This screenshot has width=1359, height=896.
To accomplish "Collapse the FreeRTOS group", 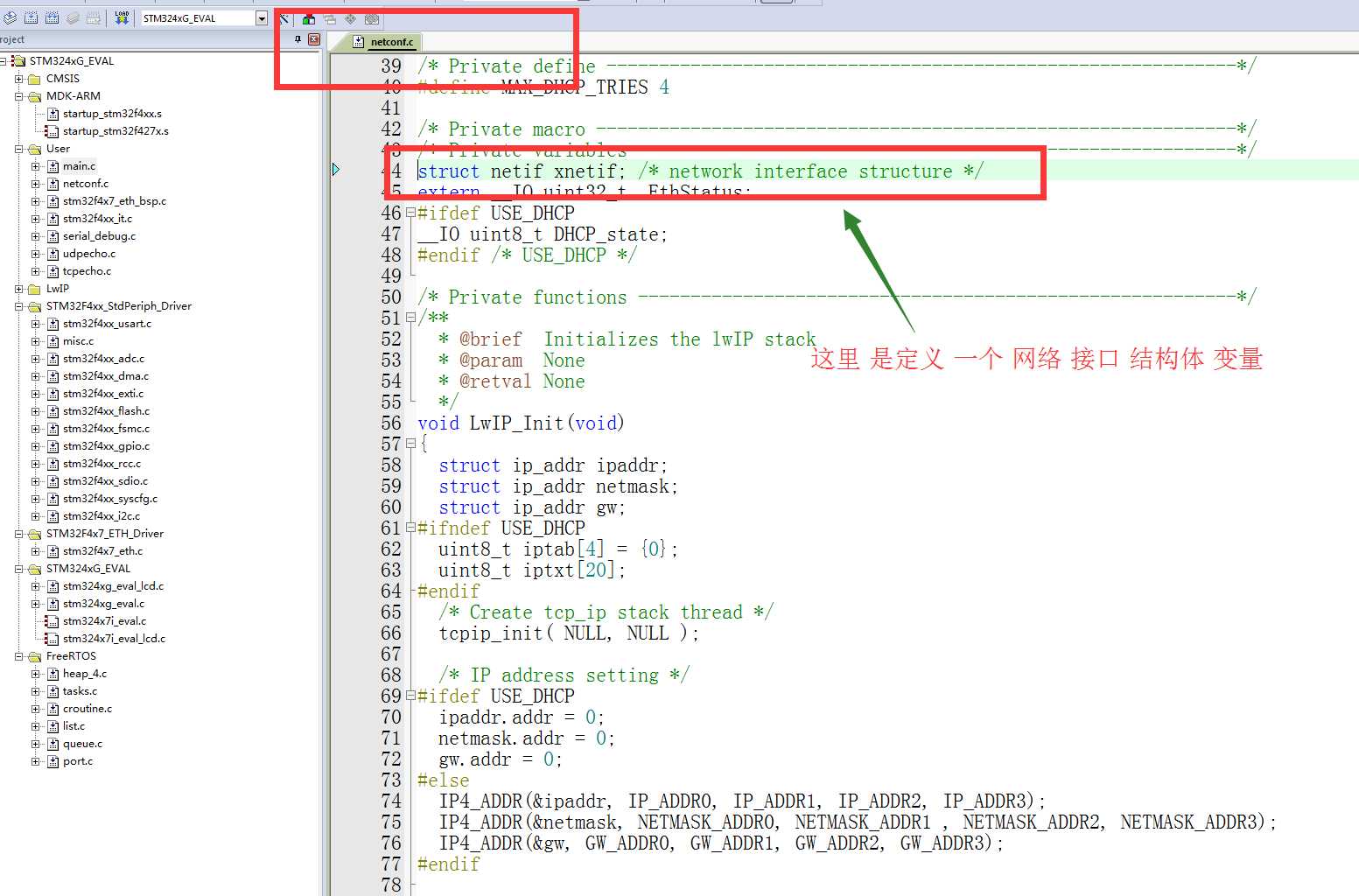I will pos(18,656).
